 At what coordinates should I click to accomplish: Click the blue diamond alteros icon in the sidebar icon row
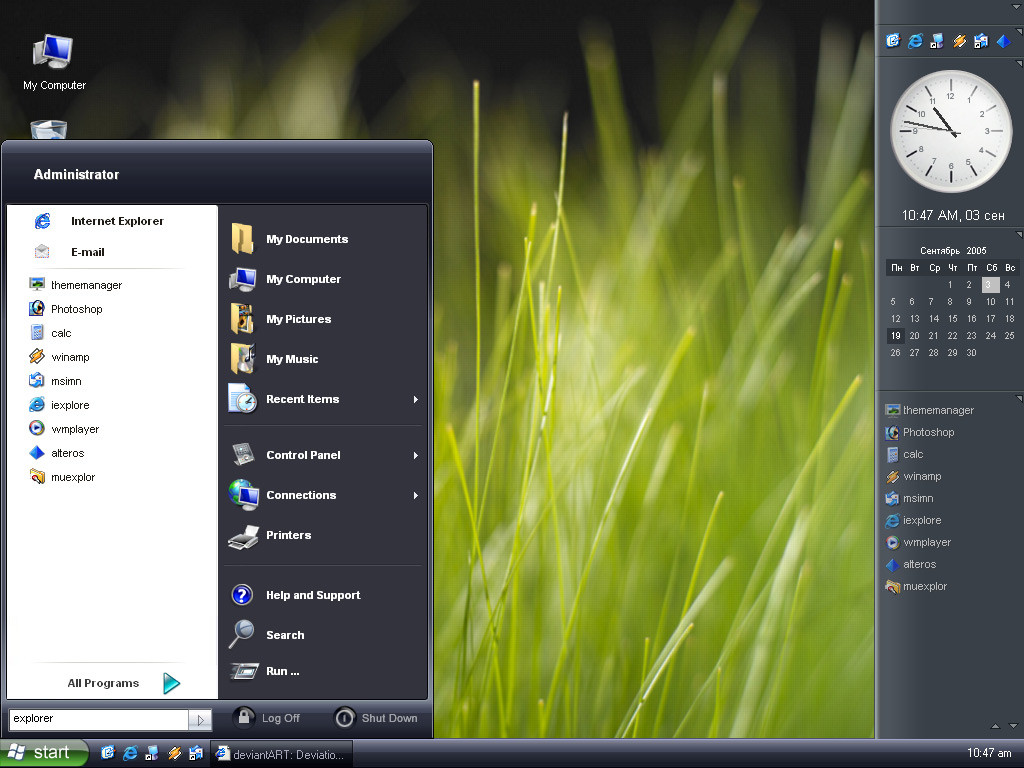tap(1003, 41)
